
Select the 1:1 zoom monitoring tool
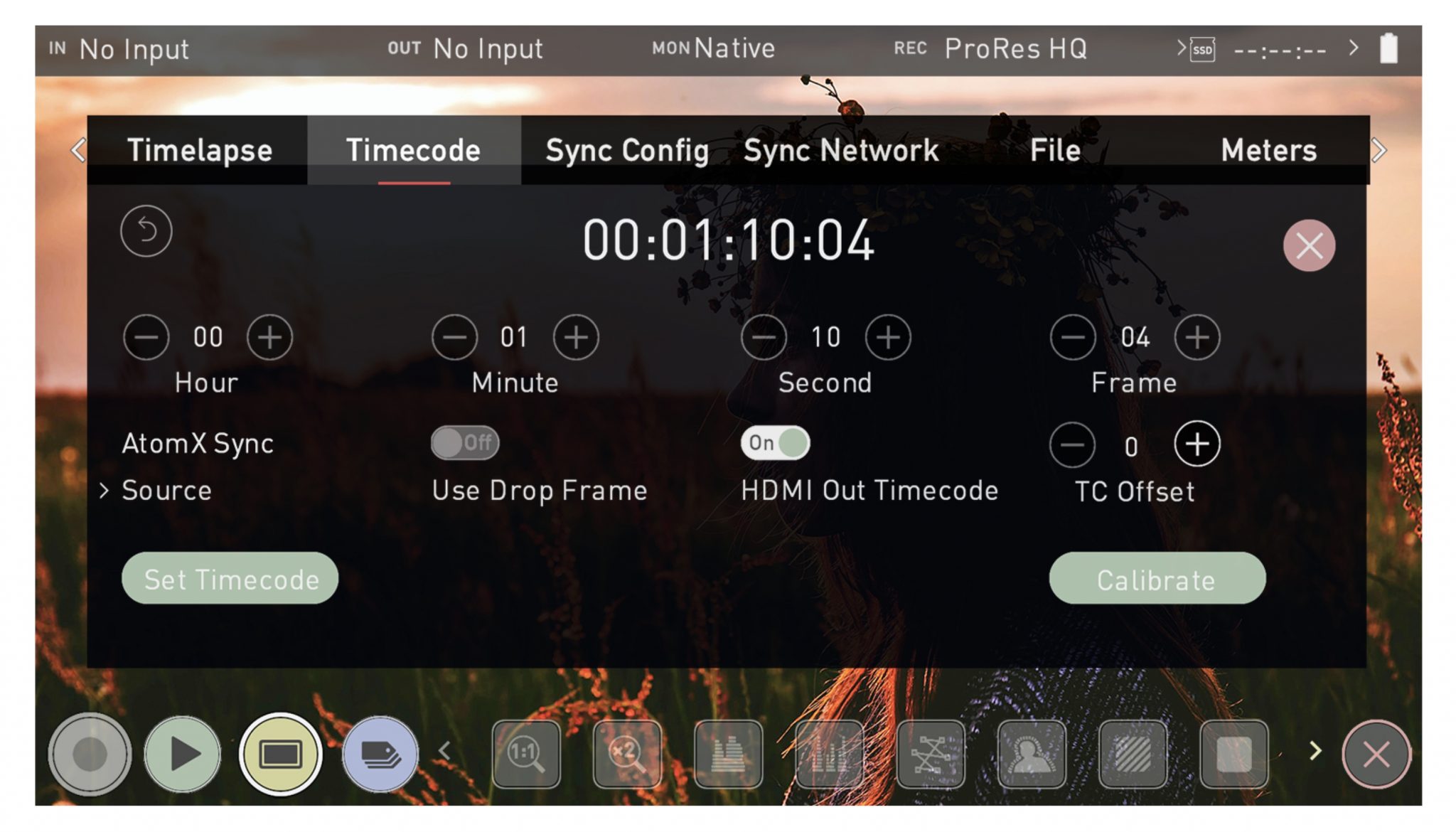[x=526, y=754]
